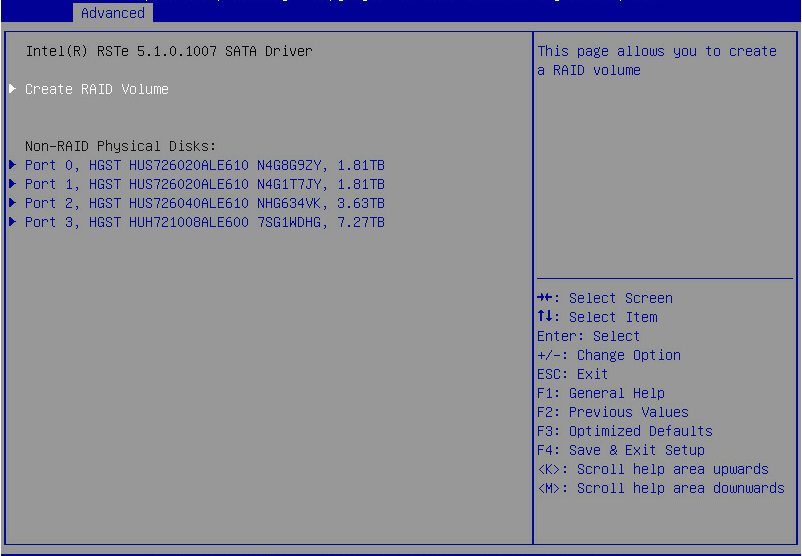Click the 'ESC: Exit' hint
802x556 pixels.
[x=572, y=374]
